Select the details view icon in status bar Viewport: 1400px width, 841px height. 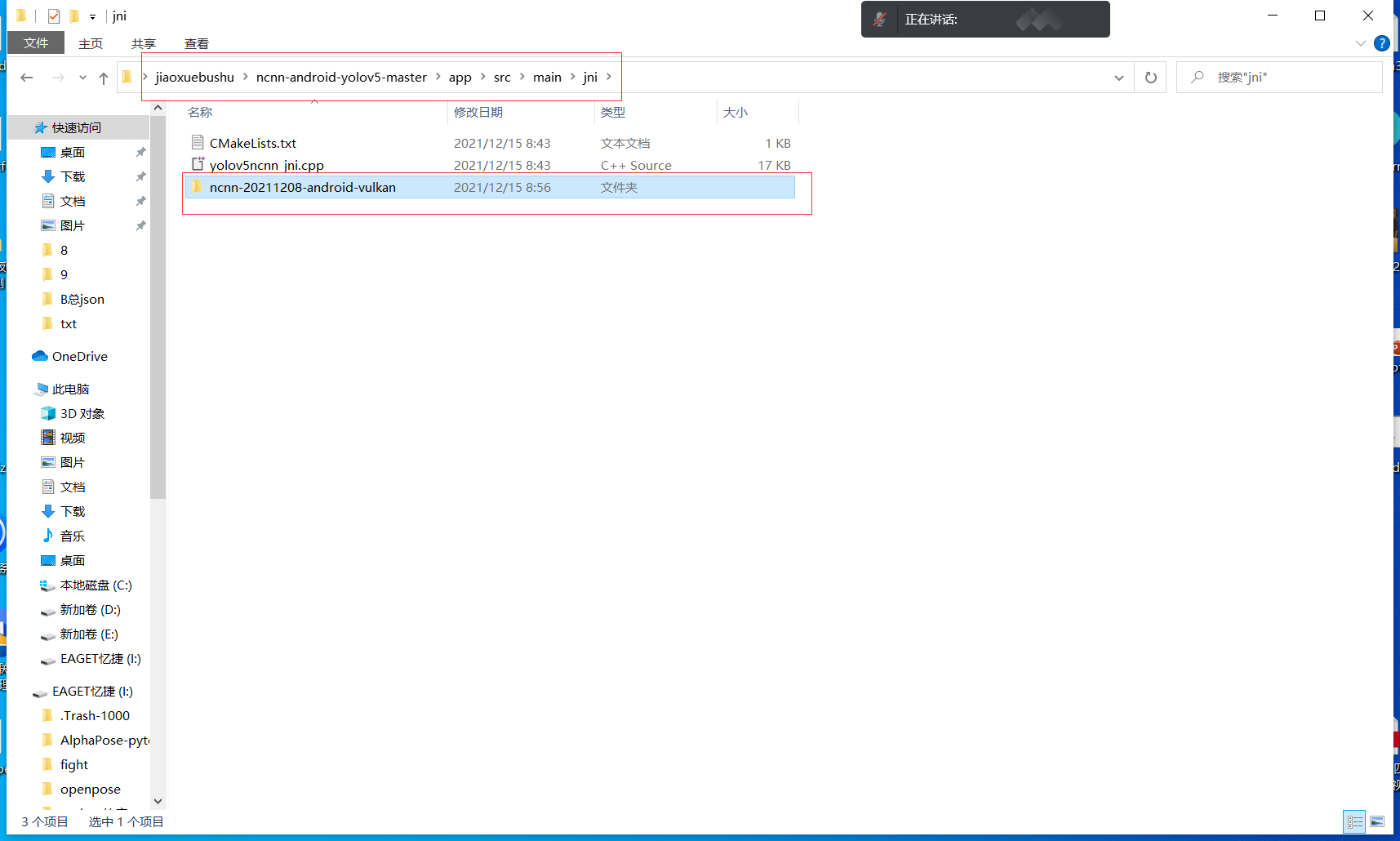coord(1354,821)
